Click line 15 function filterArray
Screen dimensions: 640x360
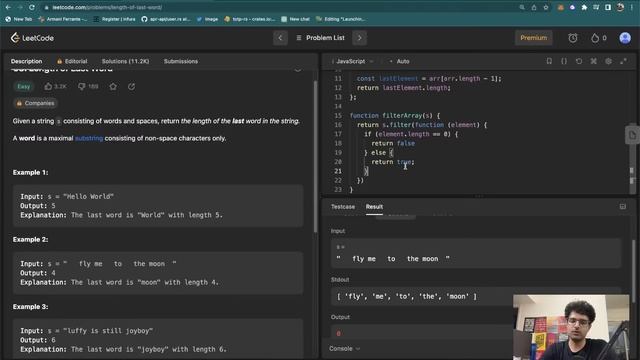click(395, 116)
